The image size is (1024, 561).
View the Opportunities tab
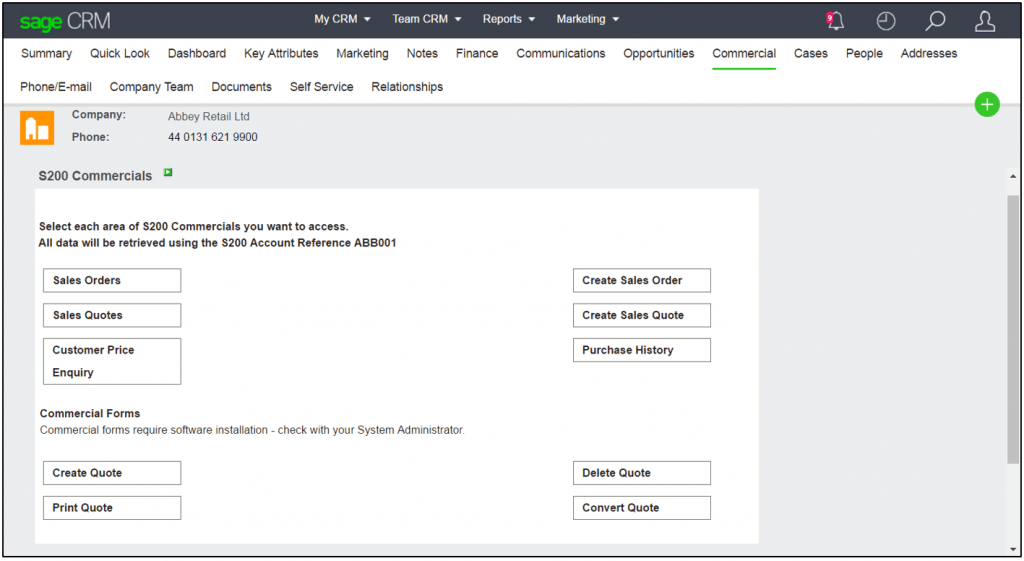pos(658,54)
